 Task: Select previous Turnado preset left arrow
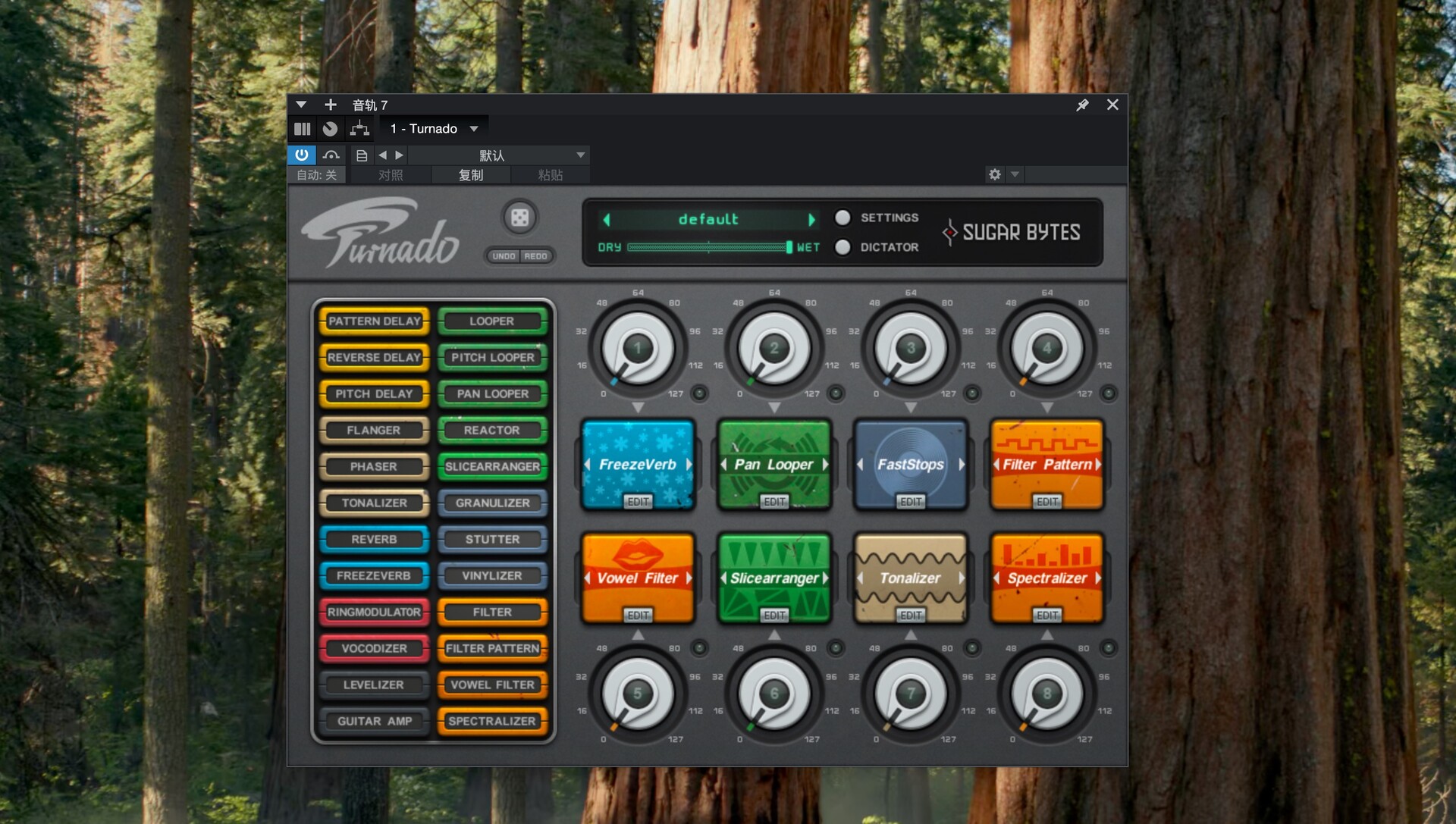[x=606, y=220]
